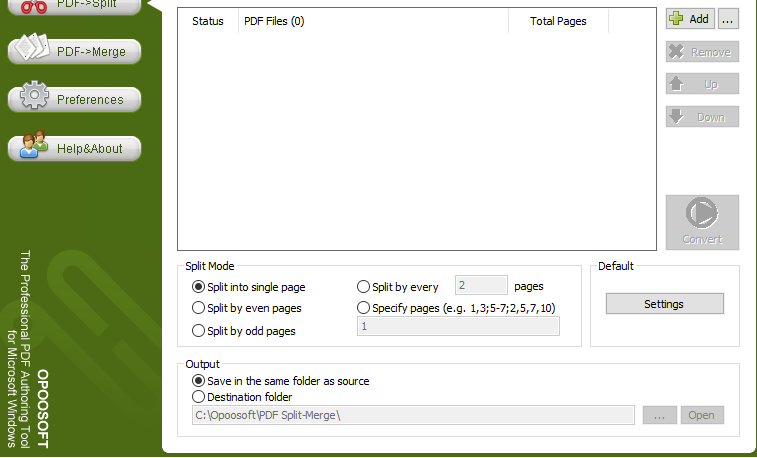Select Split by even pages

[x=247, y=308]
